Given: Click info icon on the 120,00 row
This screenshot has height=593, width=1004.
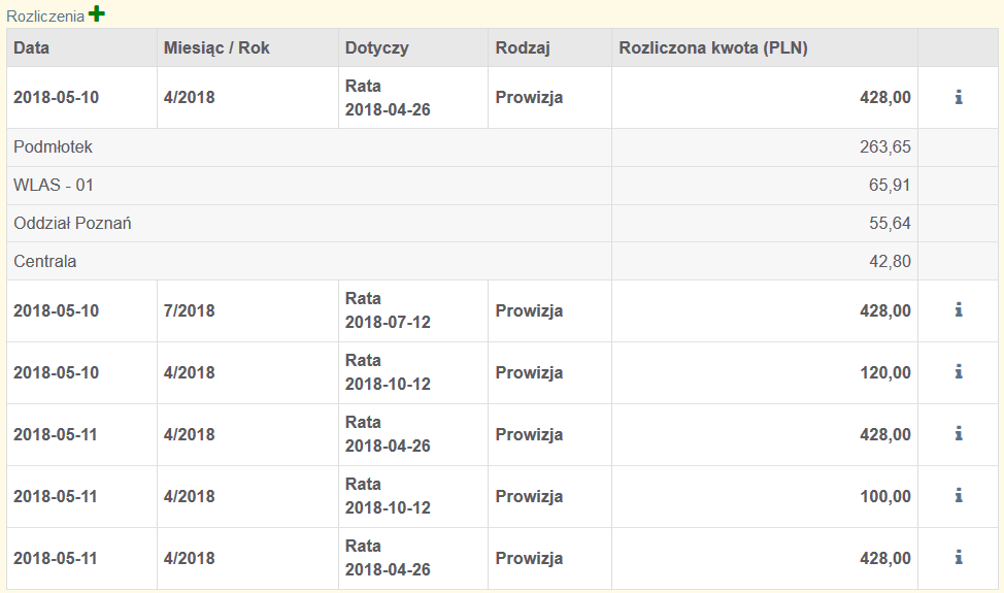Looking at the screenshot, I should 958,372.
